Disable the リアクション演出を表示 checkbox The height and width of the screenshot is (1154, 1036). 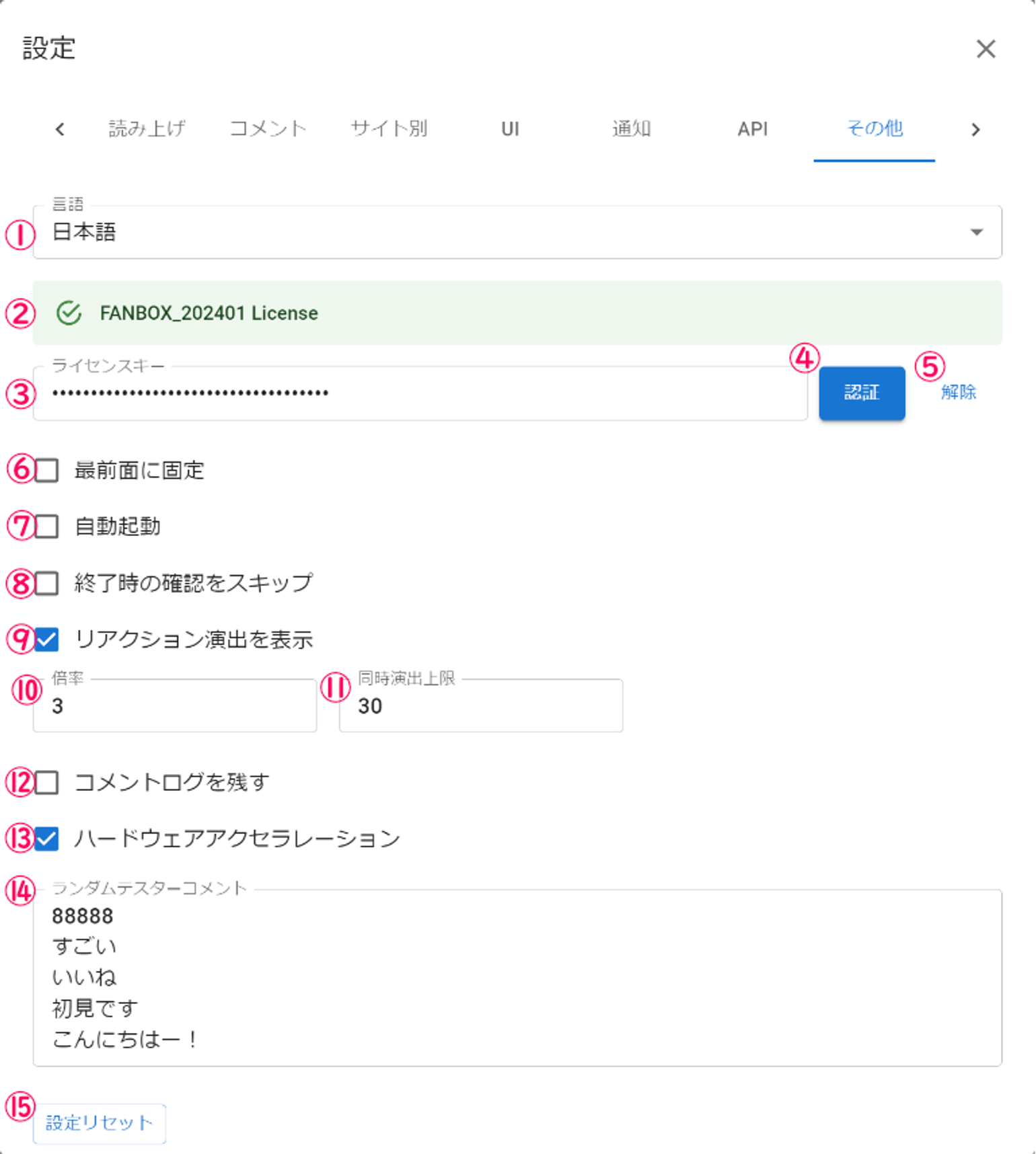pyautogui.click(x=46, y=639)
